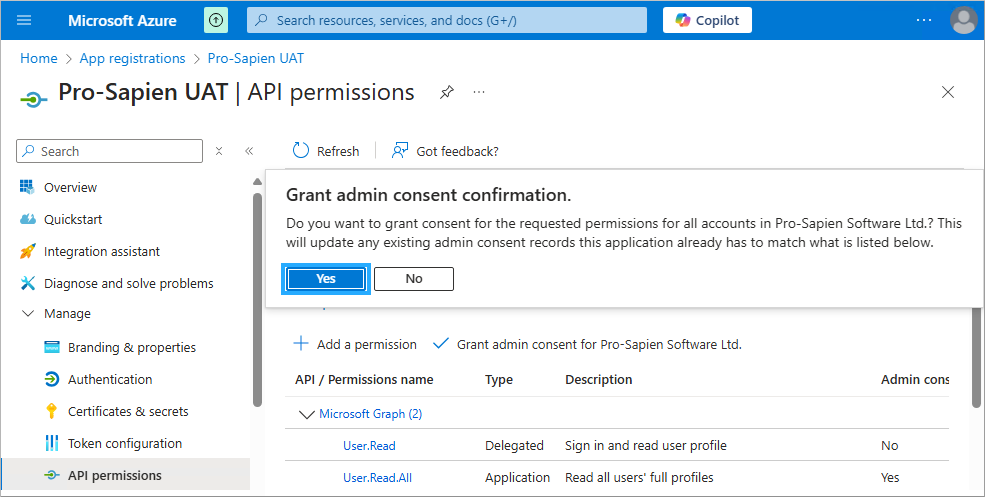
Task: Click the Quickstart cloud icon
Action: tap(28, 219)
